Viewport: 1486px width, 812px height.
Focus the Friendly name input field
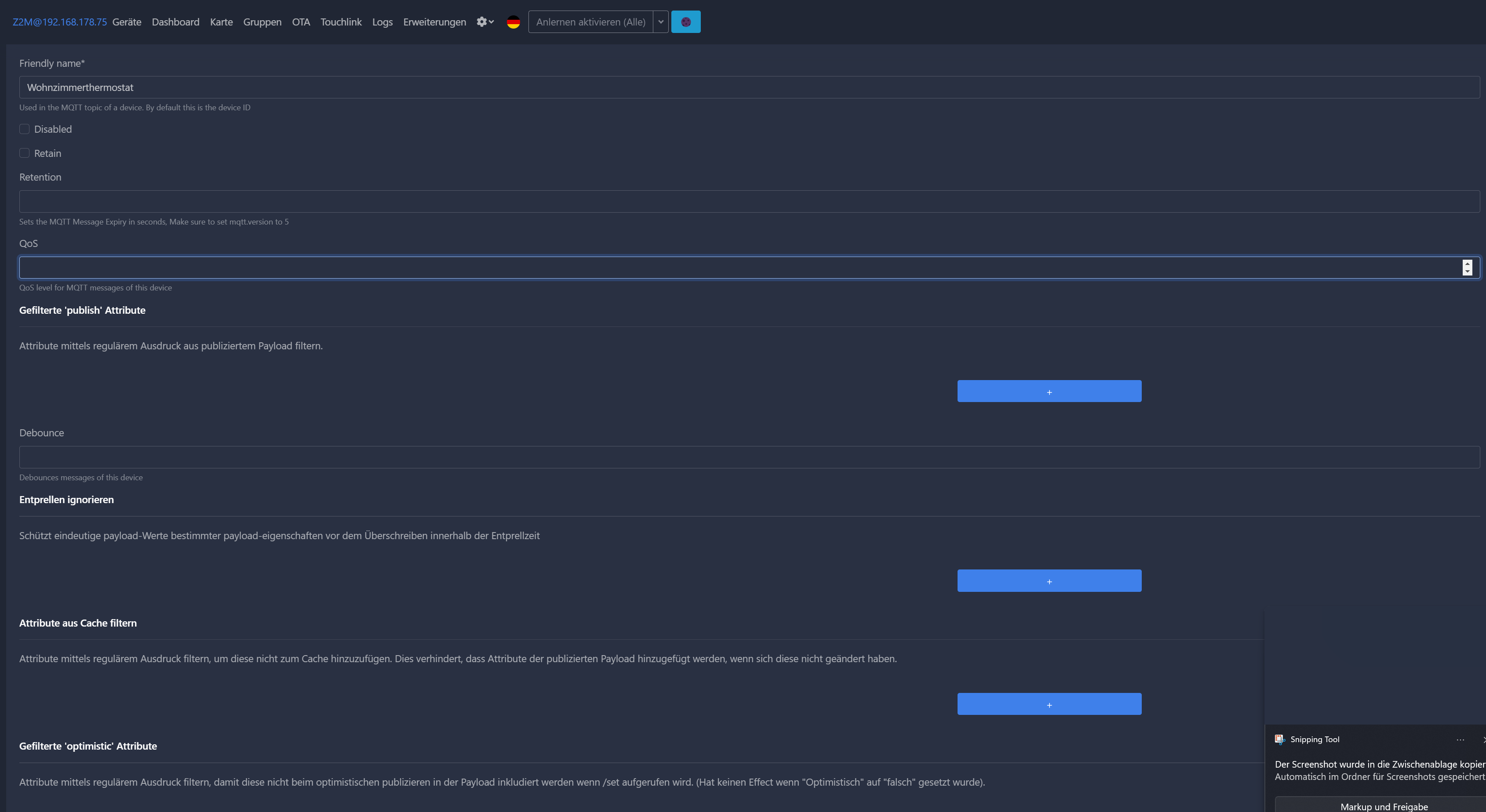pyautogui.click(x=749, y=87)
